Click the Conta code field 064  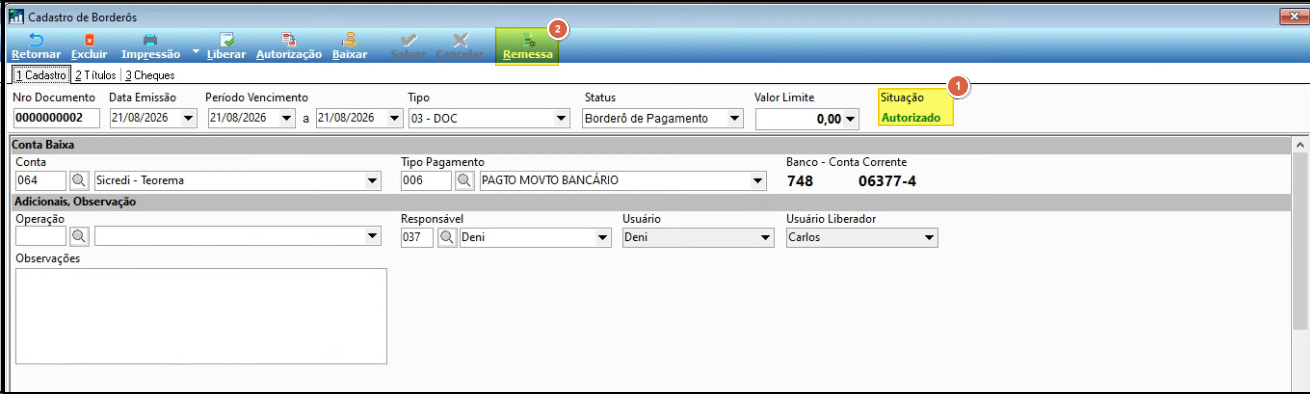click(40, 181)
